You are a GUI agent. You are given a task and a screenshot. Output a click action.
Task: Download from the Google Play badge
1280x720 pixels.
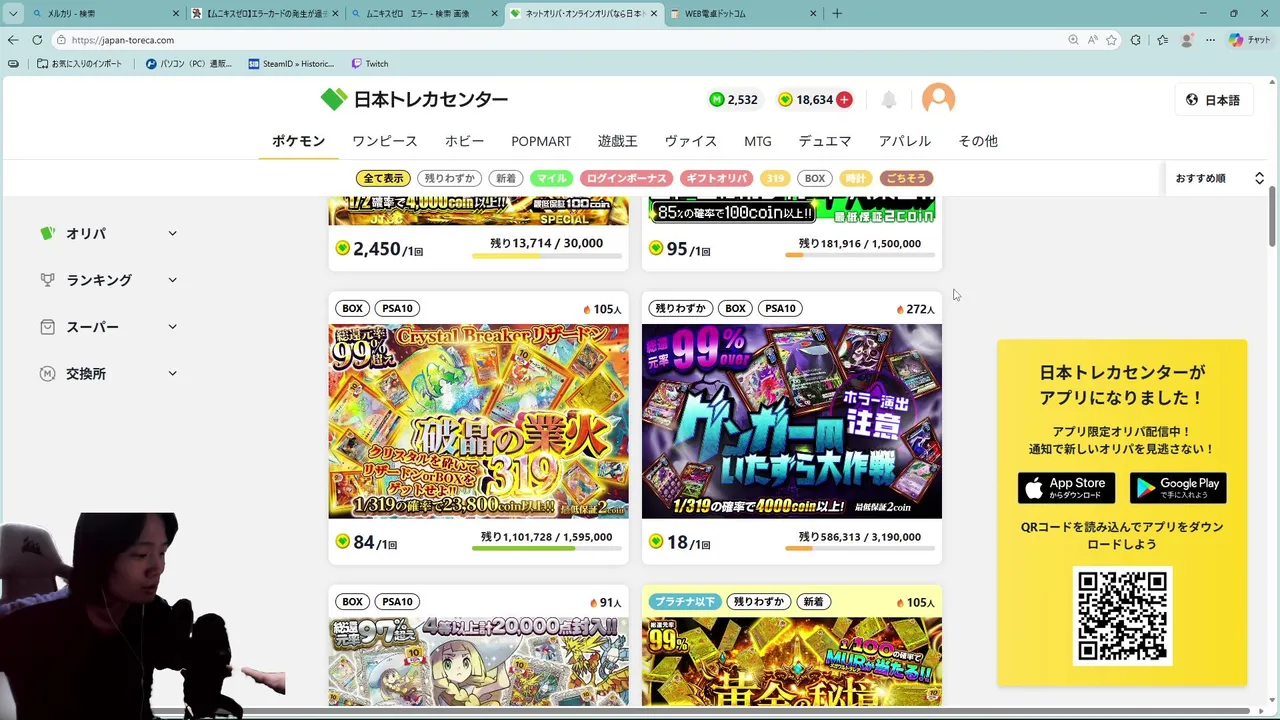pyautogui.click(x=1178, y=488)
